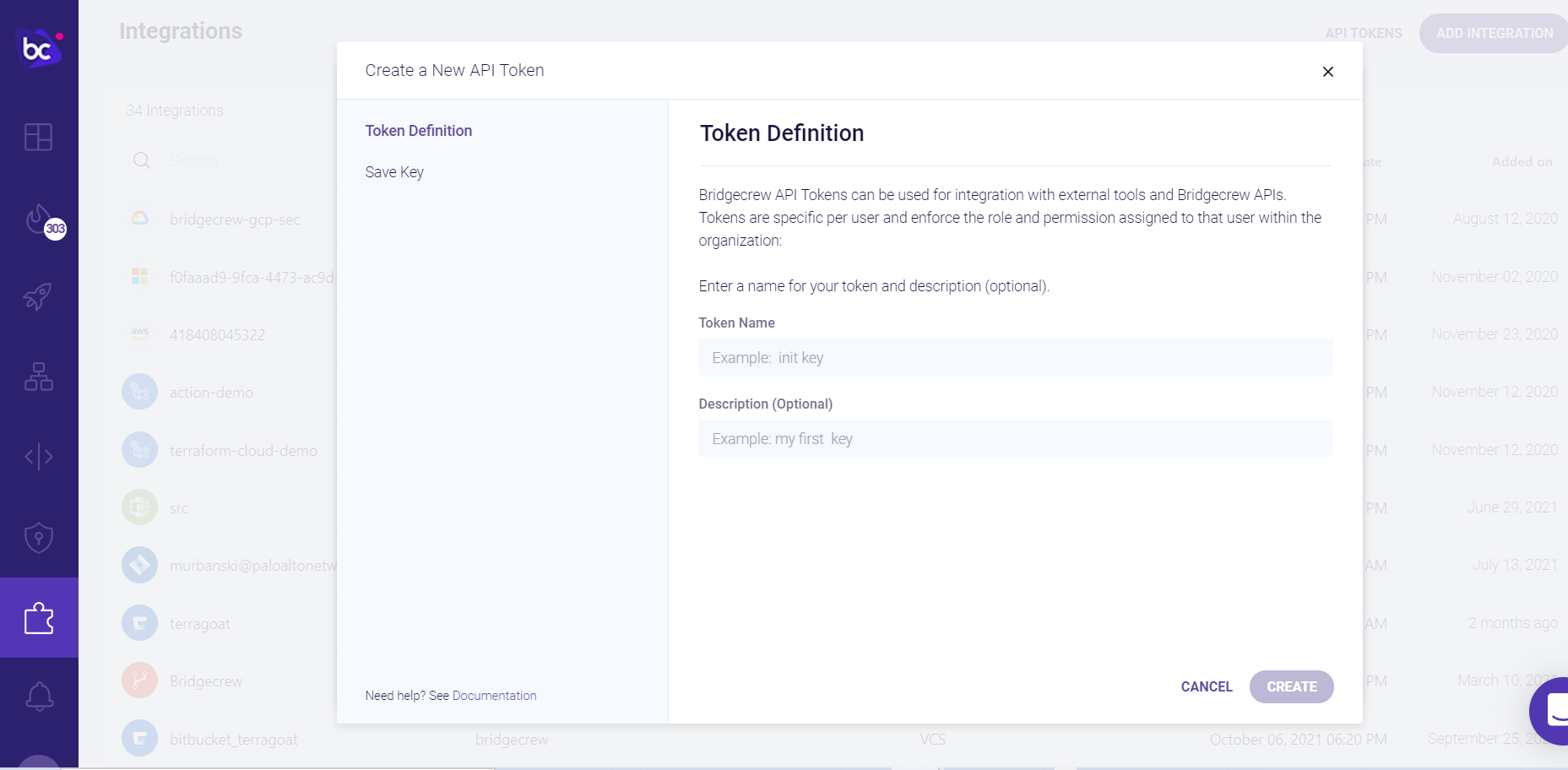This screenshot has height=770, width=1568.
Task: Click the 34 Integrations count label
Action: click(175, 111)
